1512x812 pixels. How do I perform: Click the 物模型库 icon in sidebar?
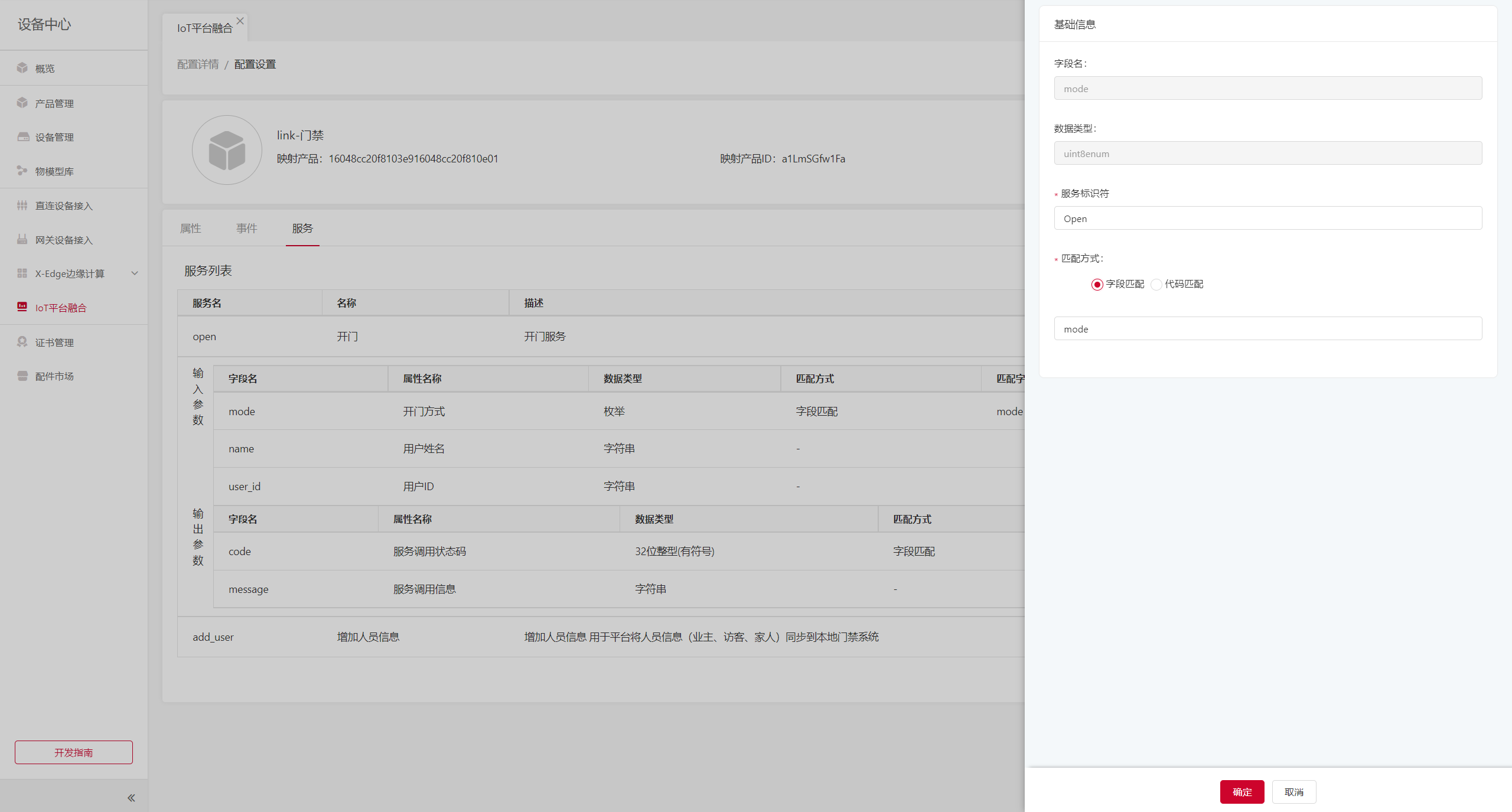coord(22,171)
